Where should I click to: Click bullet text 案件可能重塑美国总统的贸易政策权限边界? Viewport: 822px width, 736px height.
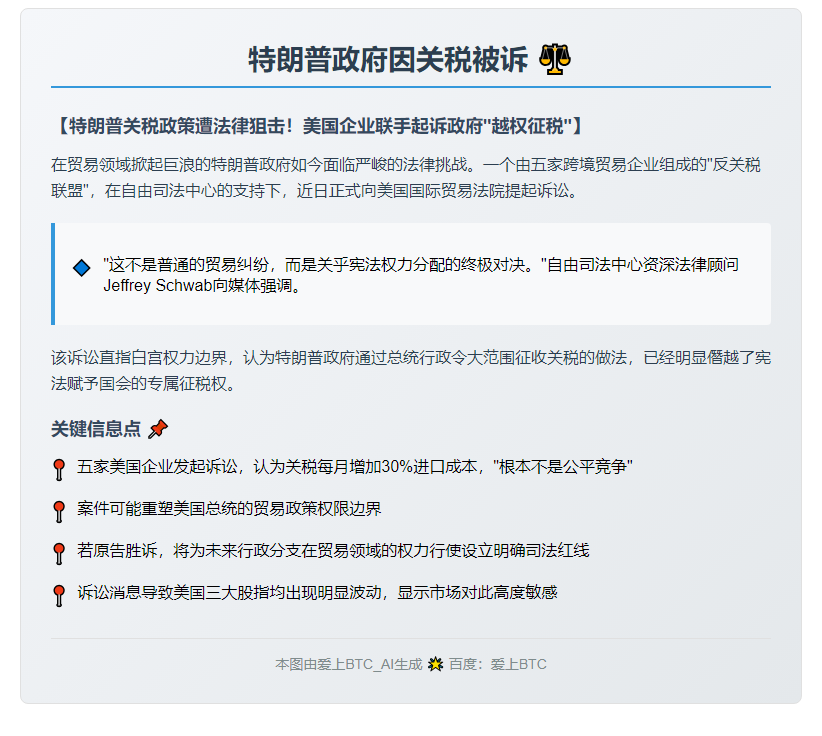pos(229,508)
